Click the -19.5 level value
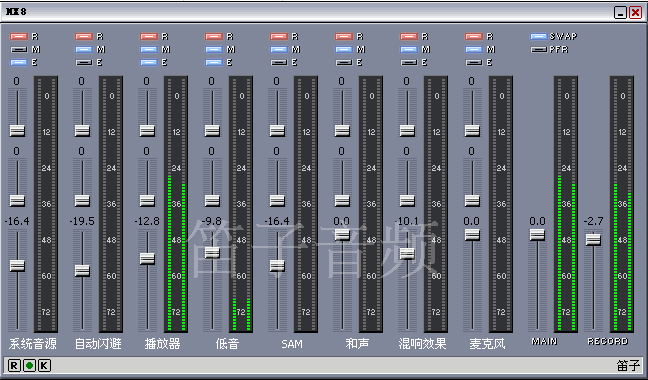The image size is (648, 380). 82,221
